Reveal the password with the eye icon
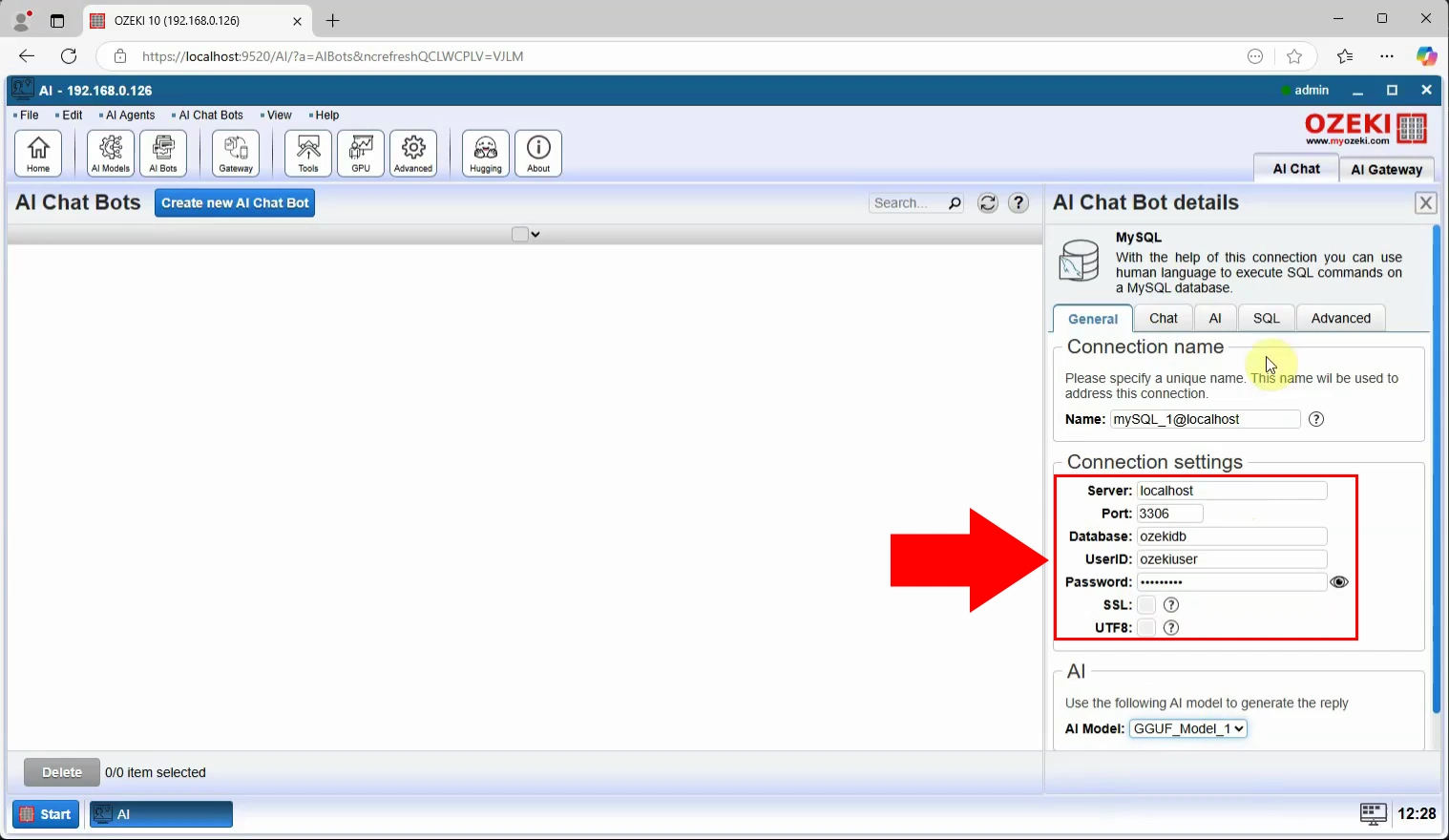The image size is (1449, 840). (1339, 582)
